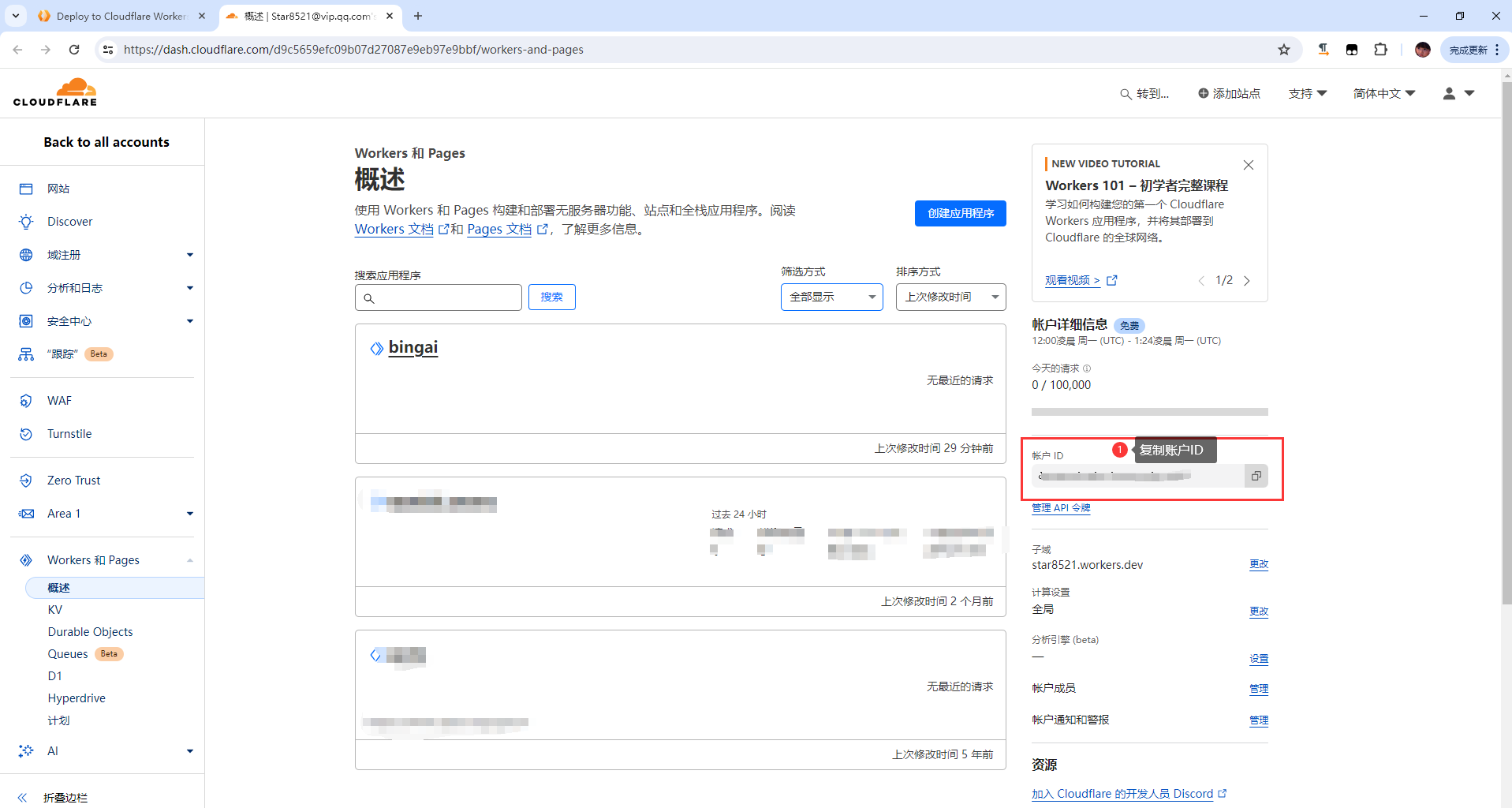Go to previous tutorial card arrow
Viewport: 1512px width, 808px height.
(1201, 281)
